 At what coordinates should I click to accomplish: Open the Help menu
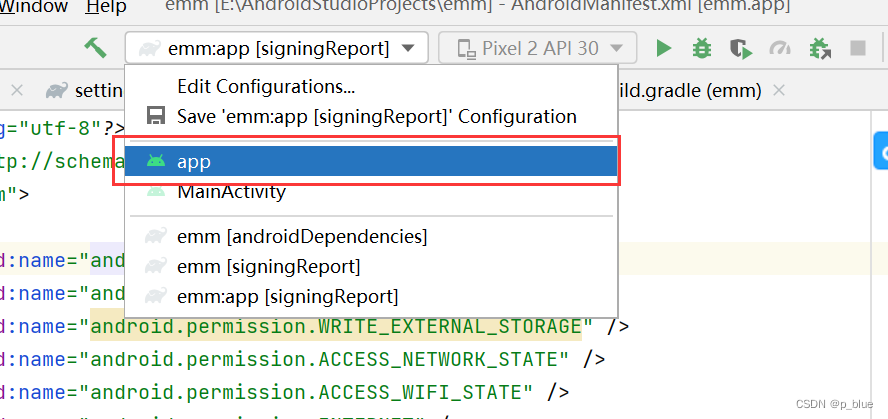[106, 7]
